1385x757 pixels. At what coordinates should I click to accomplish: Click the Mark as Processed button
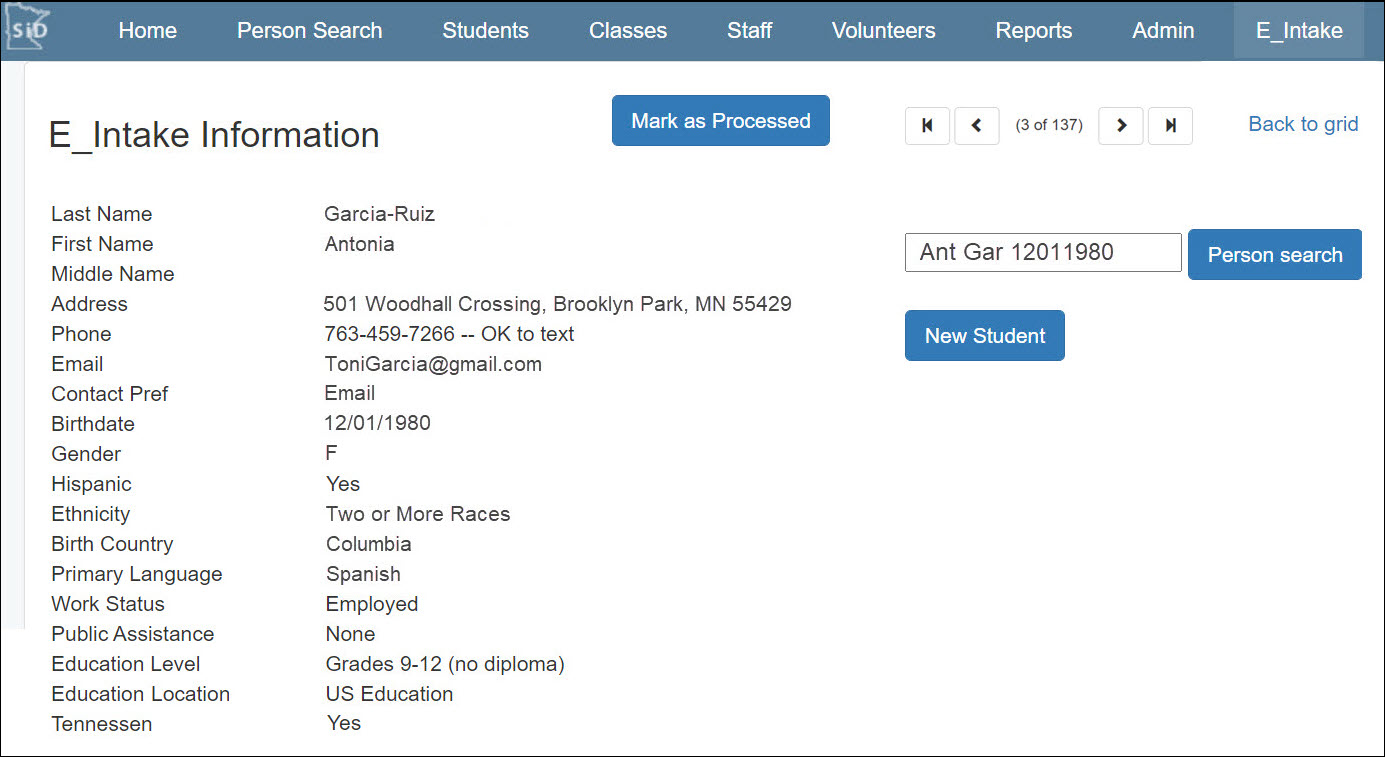(720, 120)
